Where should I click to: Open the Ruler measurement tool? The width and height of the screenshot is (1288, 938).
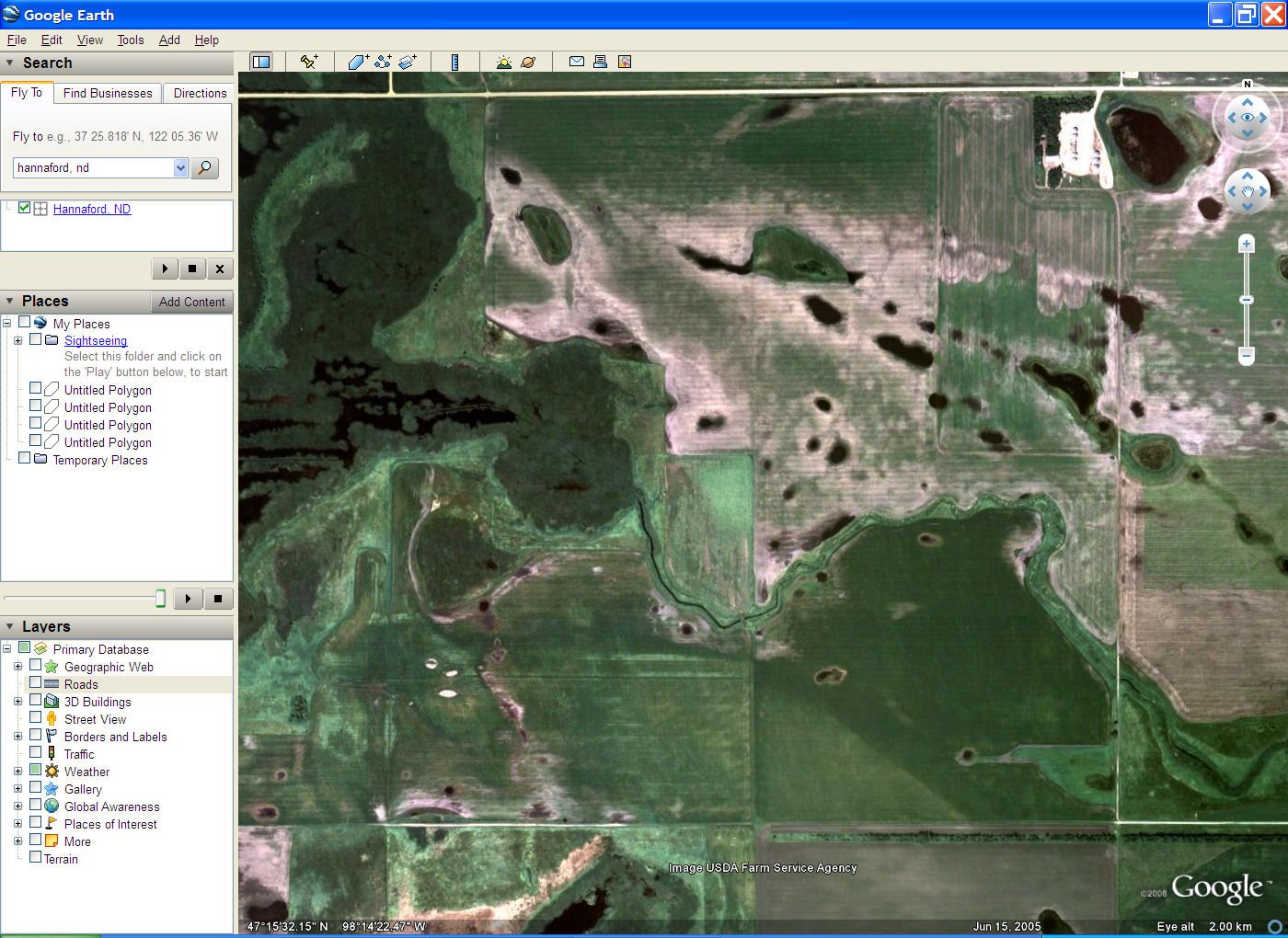(x=454, y=62)
